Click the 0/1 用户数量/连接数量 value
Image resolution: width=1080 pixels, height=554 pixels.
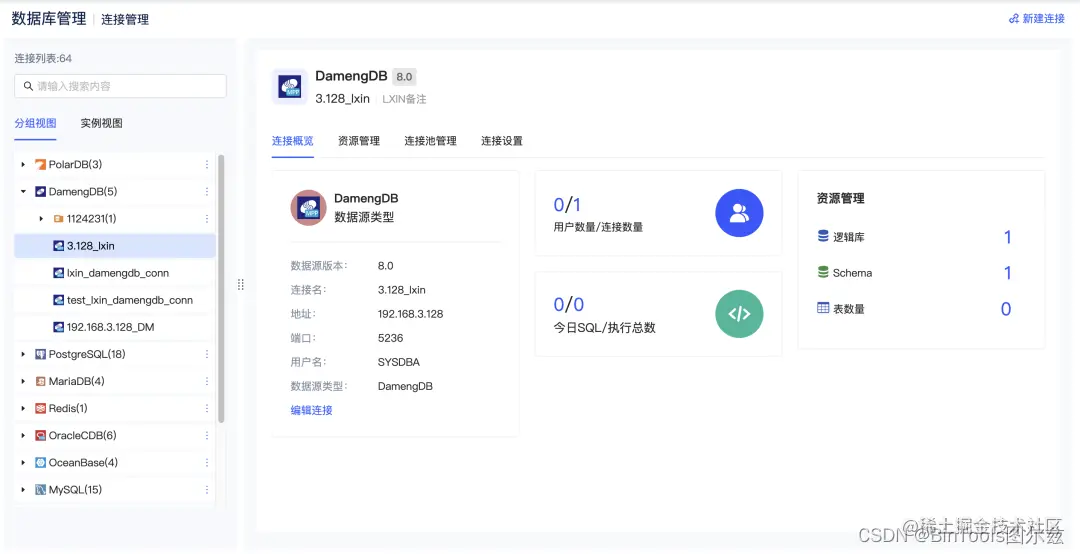click(x=568, y=205)
